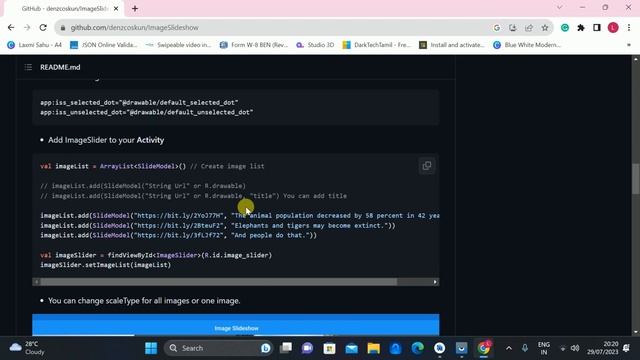Share this page icon
Image resolution: width=640 pixels, height=360 pixels.
point(529,28)
